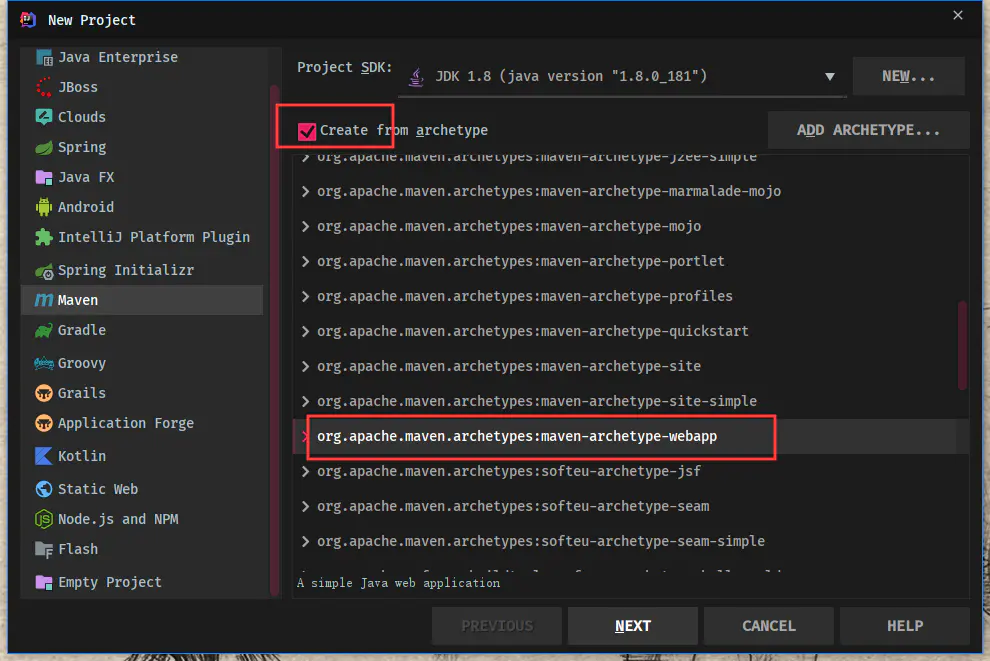
Task: Click the Spring Initializr icon
Action: (x=44, y=271)
